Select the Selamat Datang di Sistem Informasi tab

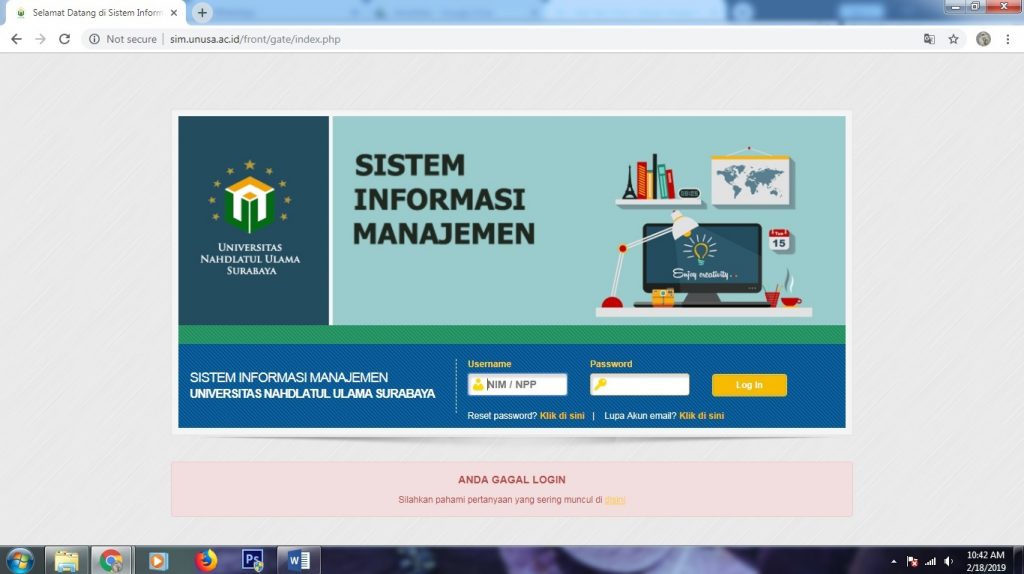[x=96, y=12]
